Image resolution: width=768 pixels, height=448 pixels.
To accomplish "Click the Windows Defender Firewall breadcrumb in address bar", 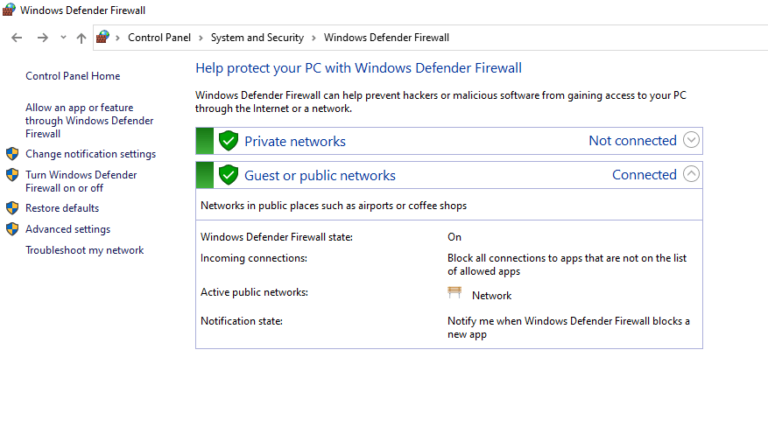I will coord(386,38).
